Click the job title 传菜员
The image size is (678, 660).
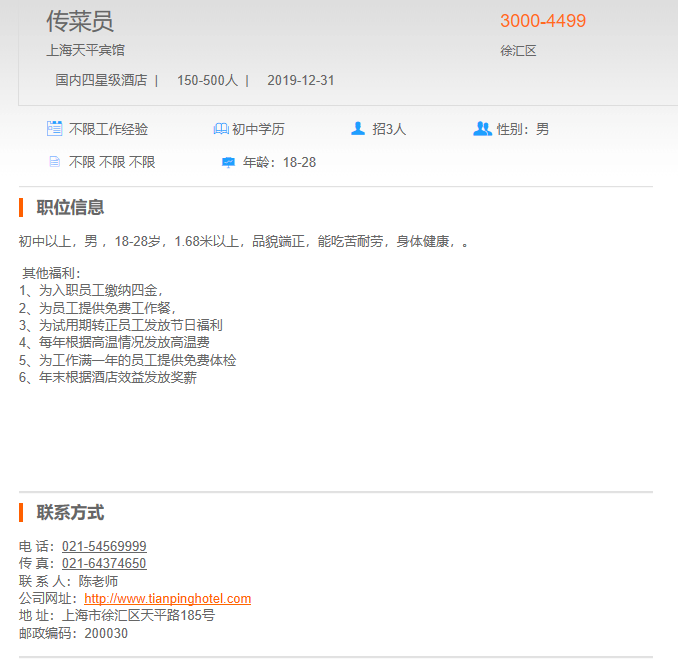(80, 21)
